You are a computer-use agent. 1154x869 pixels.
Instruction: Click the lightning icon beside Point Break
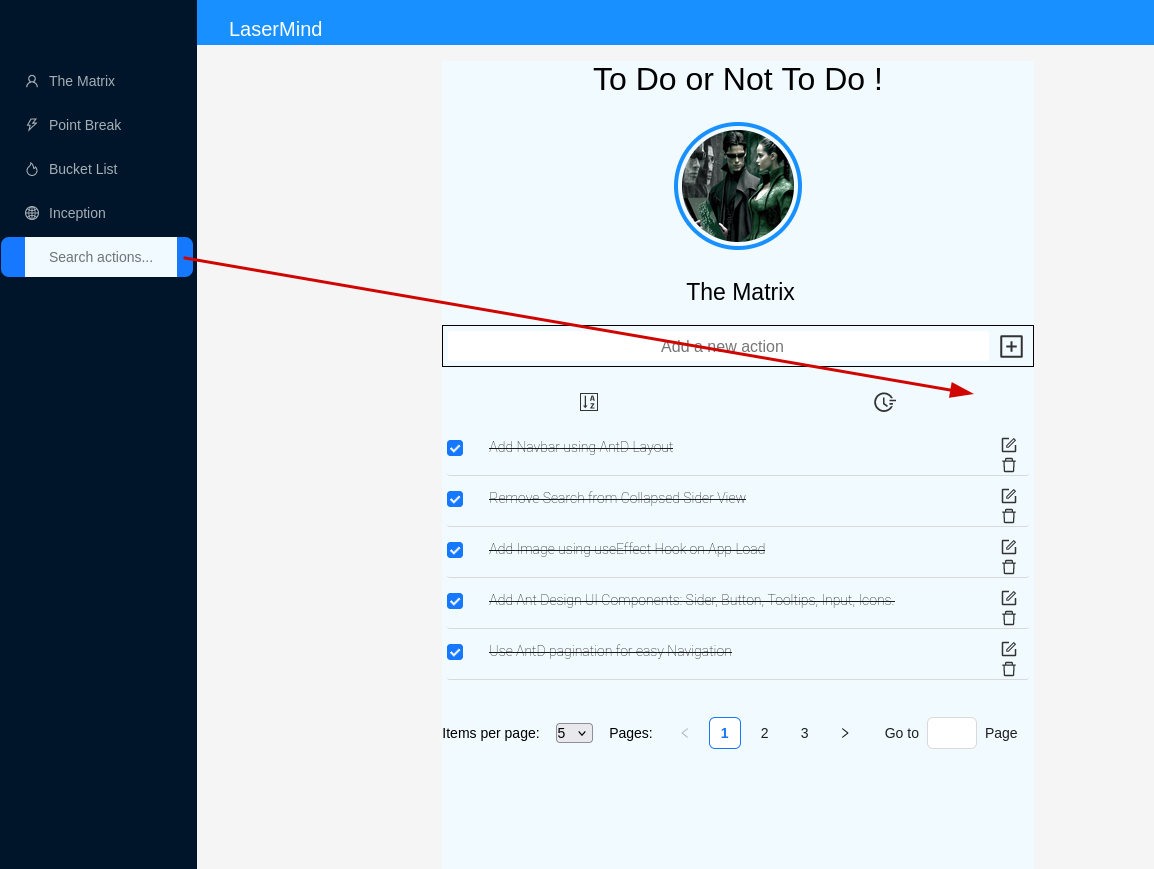[32, 125]
